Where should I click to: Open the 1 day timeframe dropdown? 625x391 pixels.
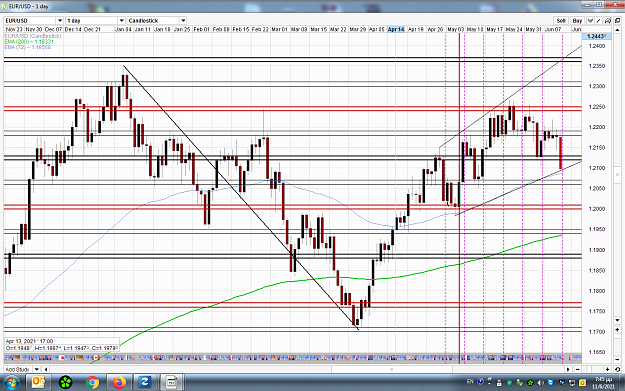coord(122,21)
